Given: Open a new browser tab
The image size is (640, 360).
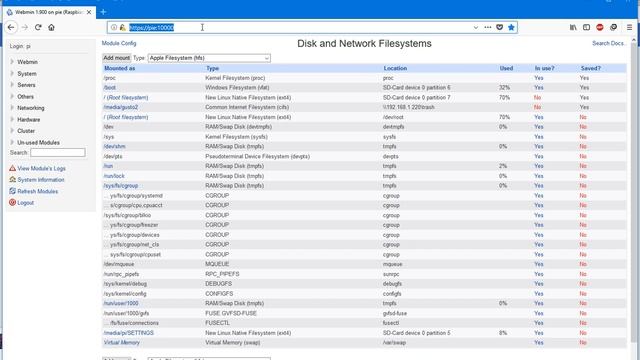Looking at the screenshot, I should [103, 12].
